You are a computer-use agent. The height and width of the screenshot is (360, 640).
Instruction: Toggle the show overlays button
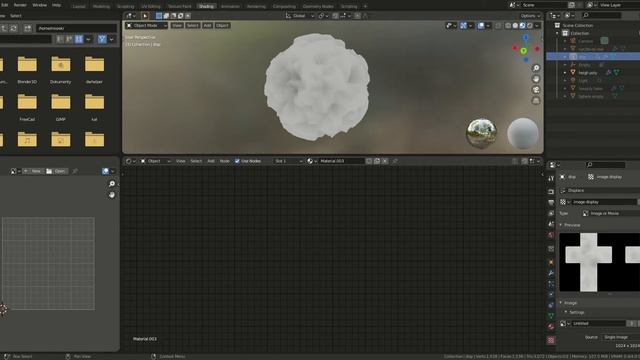click(x=481, y=25)
